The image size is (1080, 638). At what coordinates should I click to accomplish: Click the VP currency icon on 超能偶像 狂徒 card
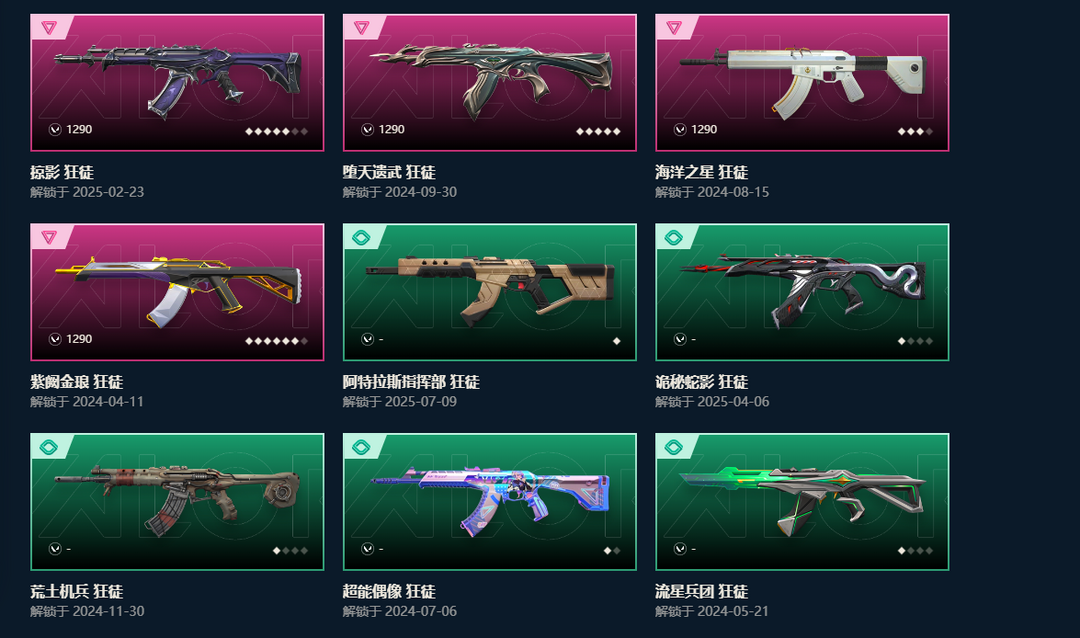pos(368,548)
